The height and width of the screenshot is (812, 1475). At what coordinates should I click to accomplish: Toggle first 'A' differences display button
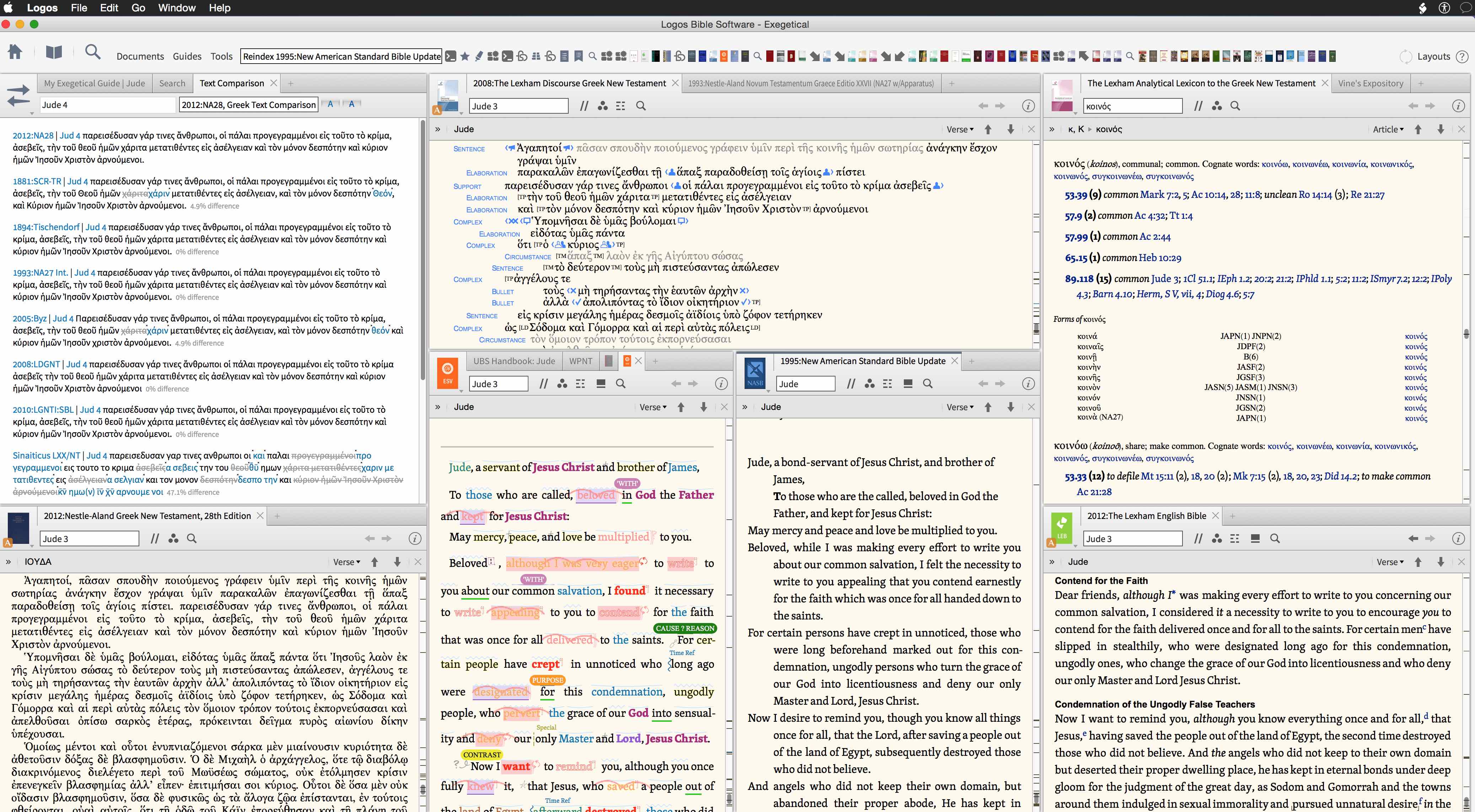click(x=331, y=104)
